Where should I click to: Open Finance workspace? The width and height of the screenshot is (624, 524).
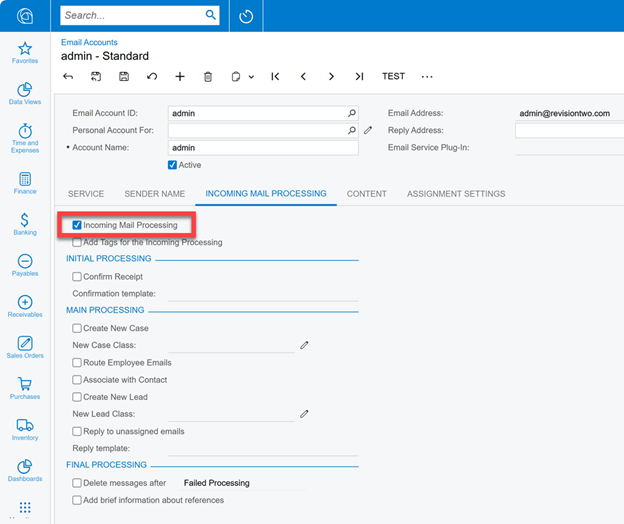(25, 183)
